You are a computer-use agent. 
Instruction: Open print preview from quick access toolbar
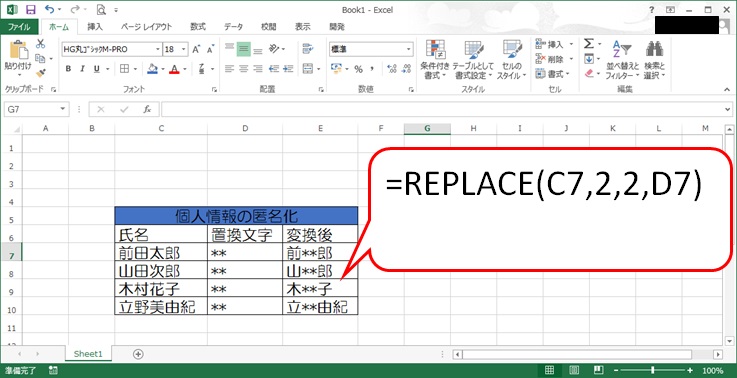pos(101,9)
